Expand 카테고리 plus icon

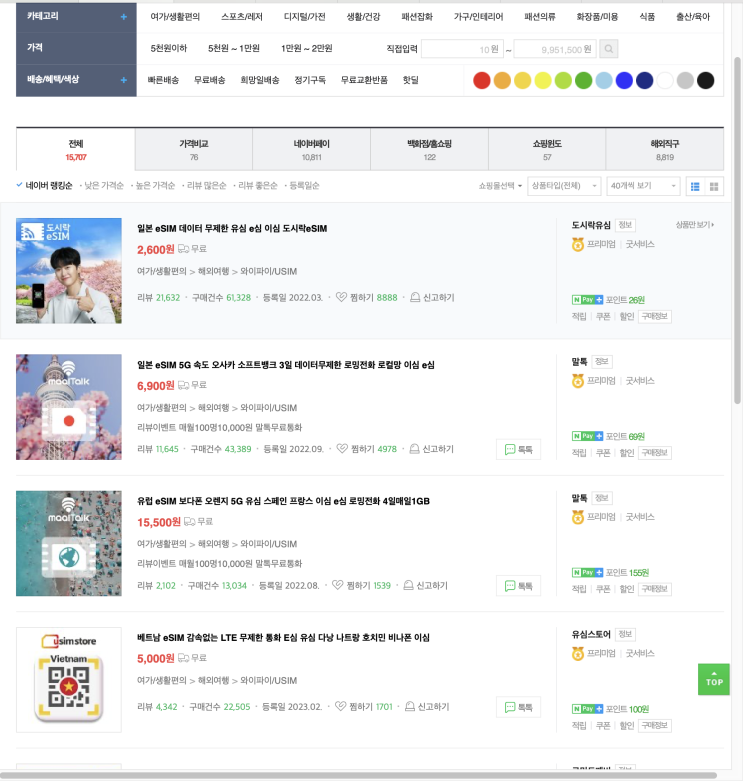pos(124,17)
